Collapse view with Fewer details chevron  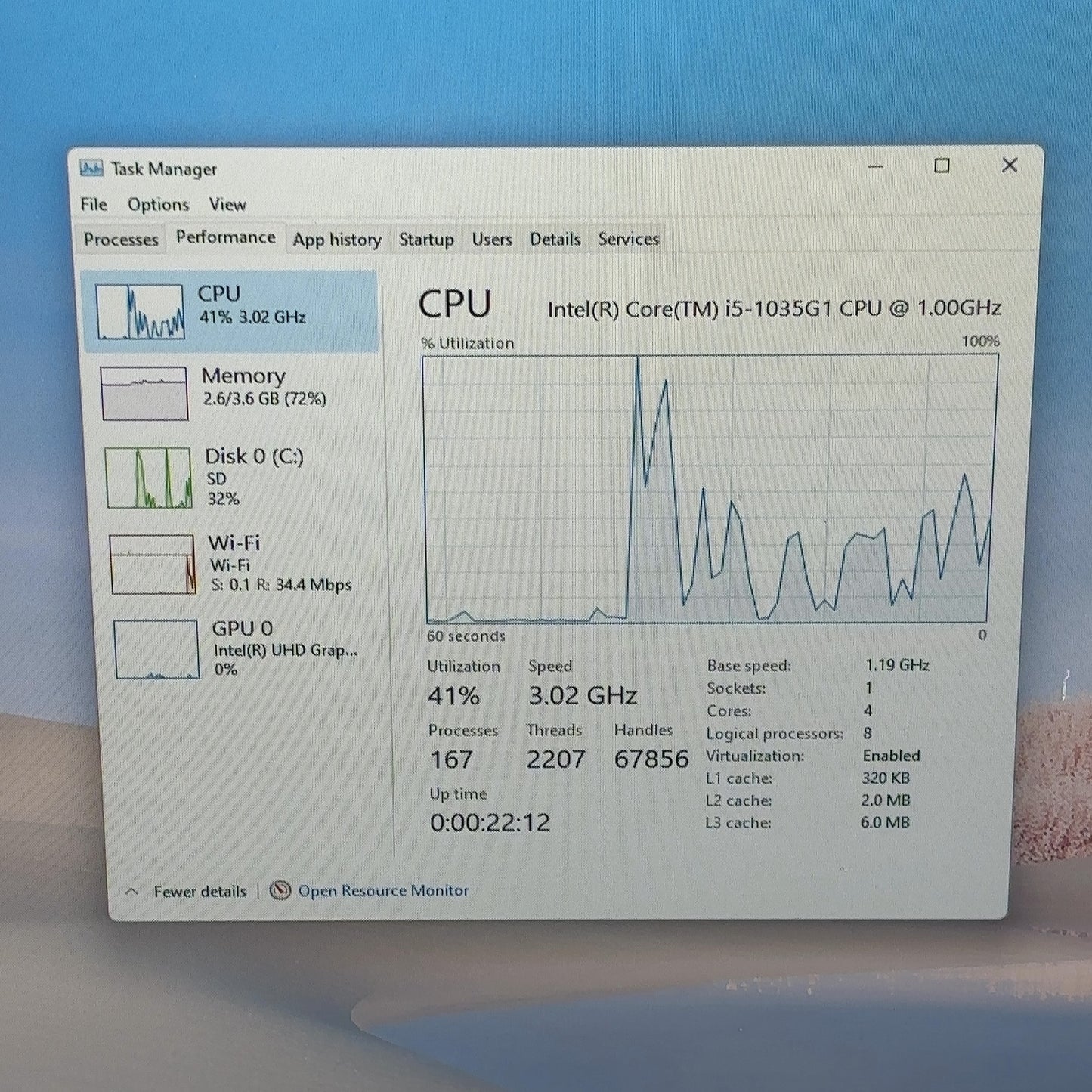(x=131, y=891)
